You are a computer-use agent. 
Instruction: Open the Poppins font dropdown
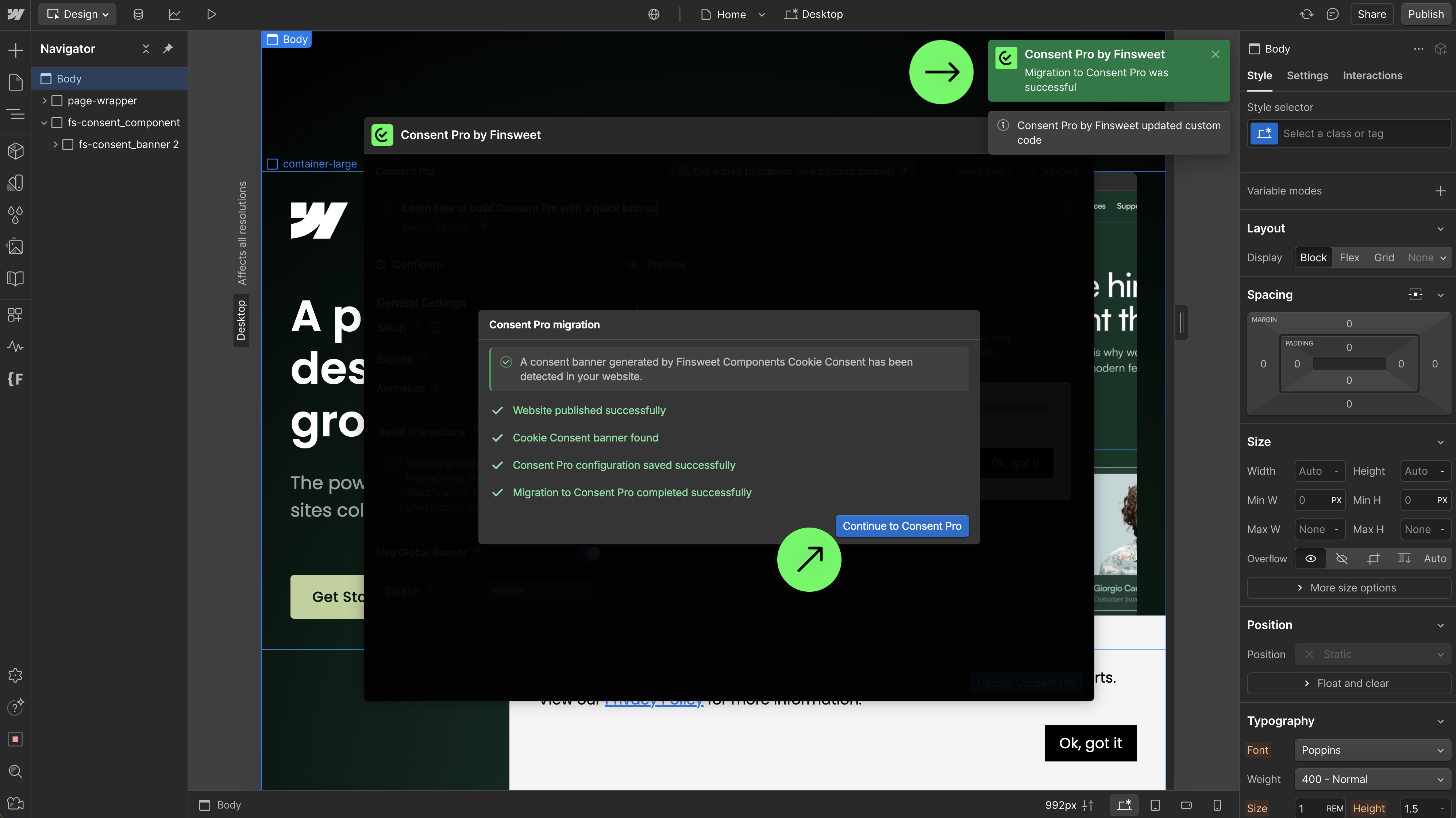1372,750
